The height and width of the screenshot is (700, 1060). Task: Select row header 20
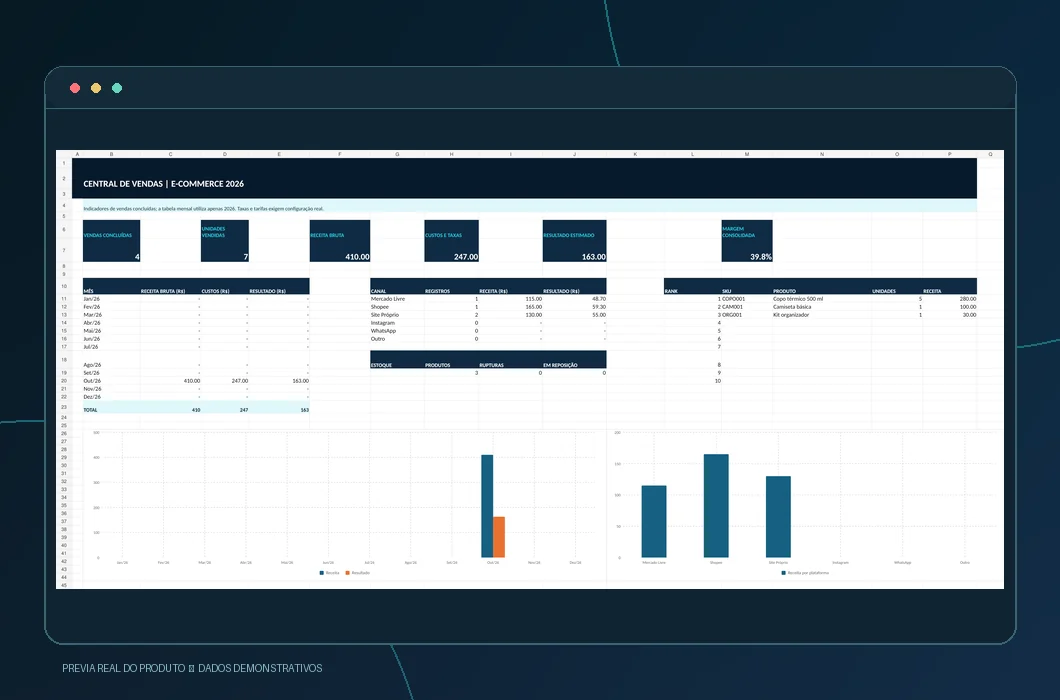[64, 381]
